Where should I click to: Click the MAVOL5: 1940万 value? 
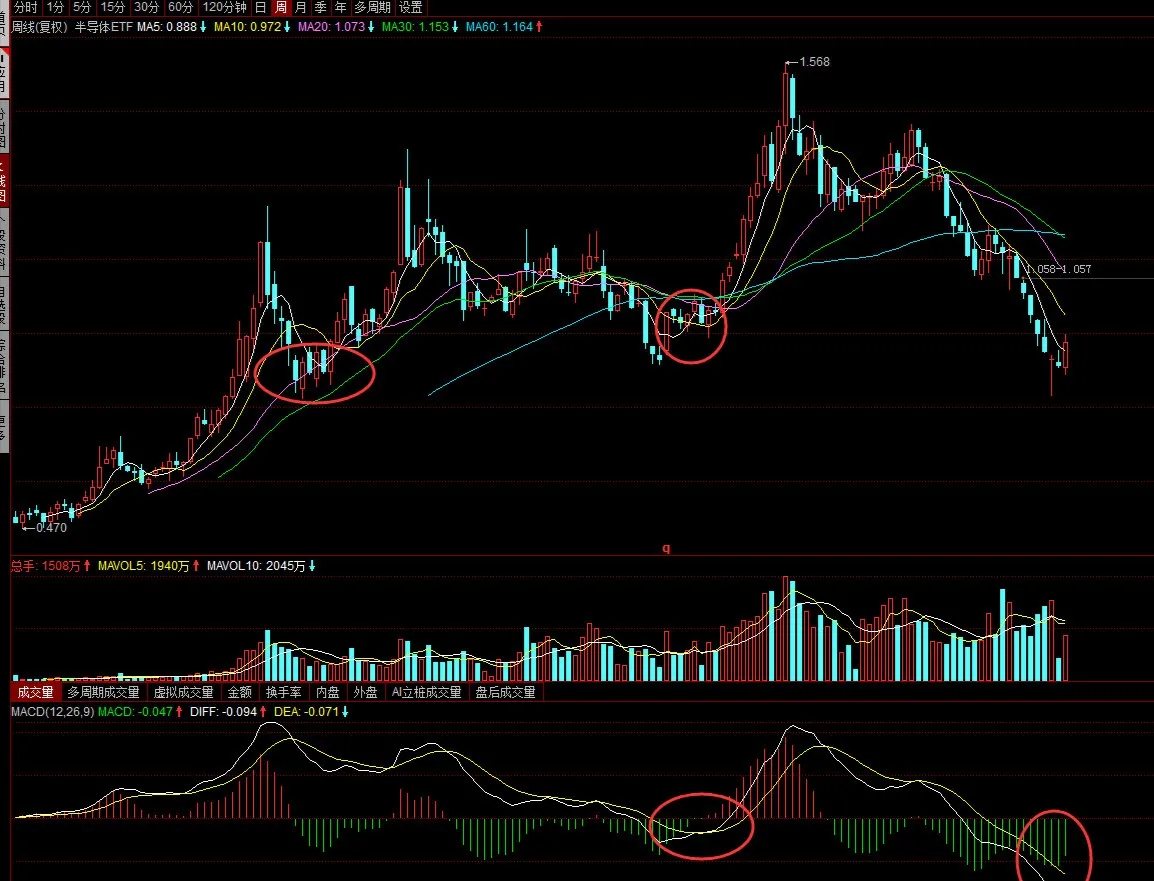point(144,566)
